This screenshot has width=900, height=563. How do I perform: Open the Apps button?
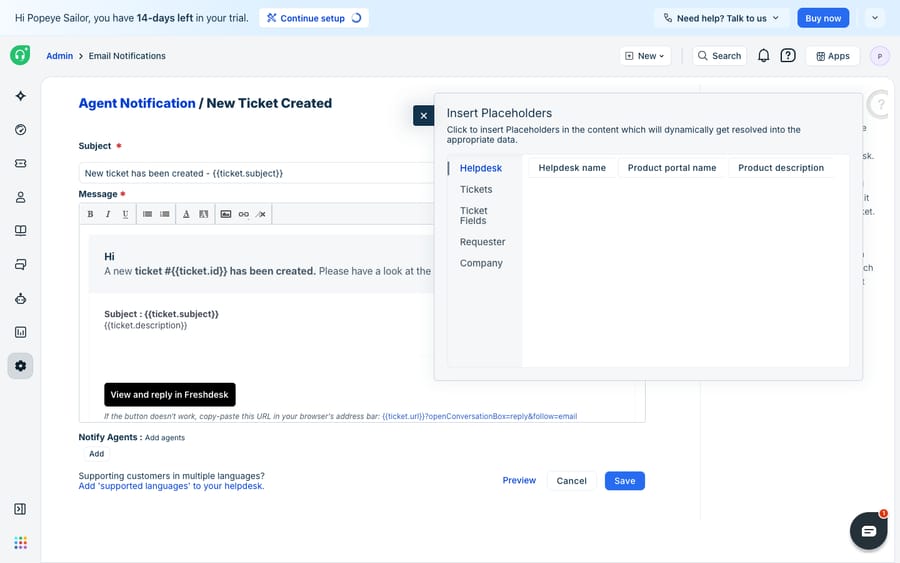click(x=832, y=56)
